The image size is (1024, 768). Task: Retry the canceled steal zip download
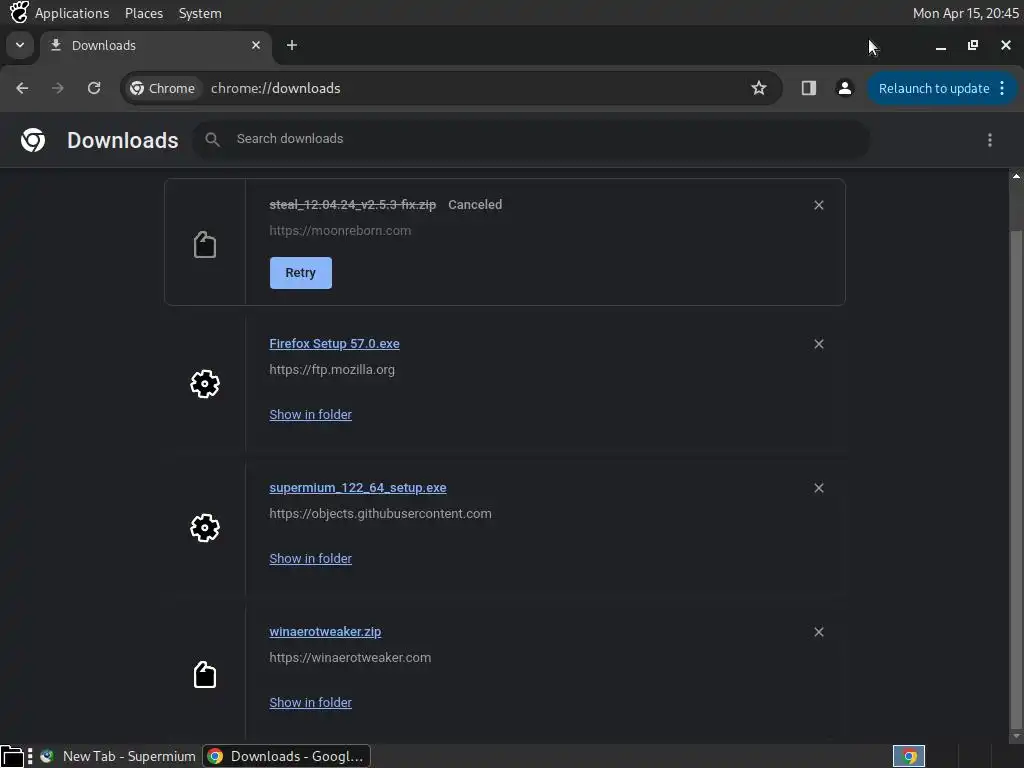[x=300, y=273]
